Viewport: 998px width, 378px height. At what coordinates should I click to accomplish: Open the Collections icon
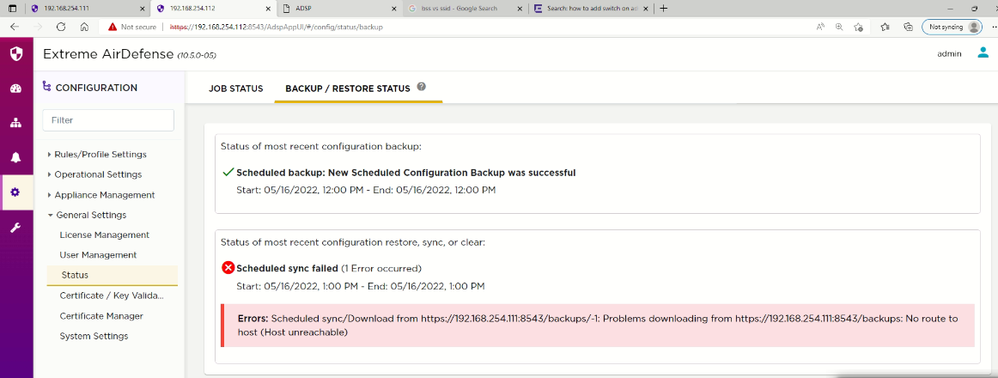coord(909,27)
